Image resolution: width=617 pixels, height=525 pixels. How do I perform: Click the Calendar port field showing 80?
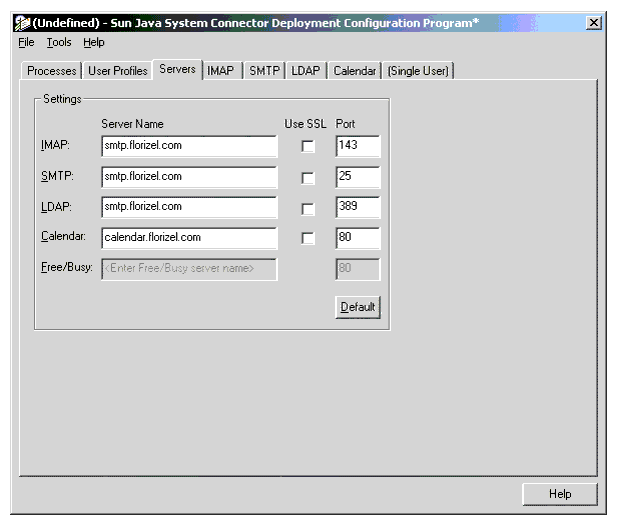coord(358,238)
